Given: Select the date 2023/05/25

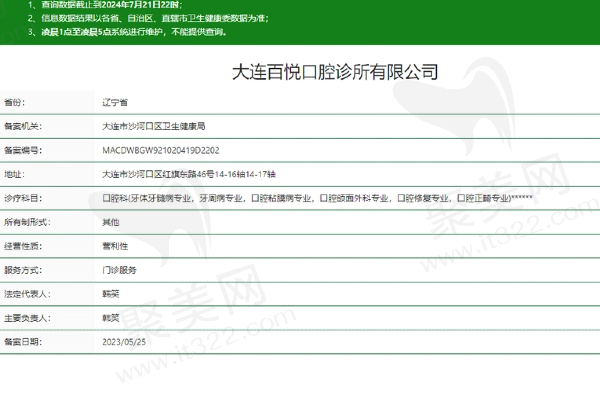Looking at the screenshot, I should tap(124, 342).
